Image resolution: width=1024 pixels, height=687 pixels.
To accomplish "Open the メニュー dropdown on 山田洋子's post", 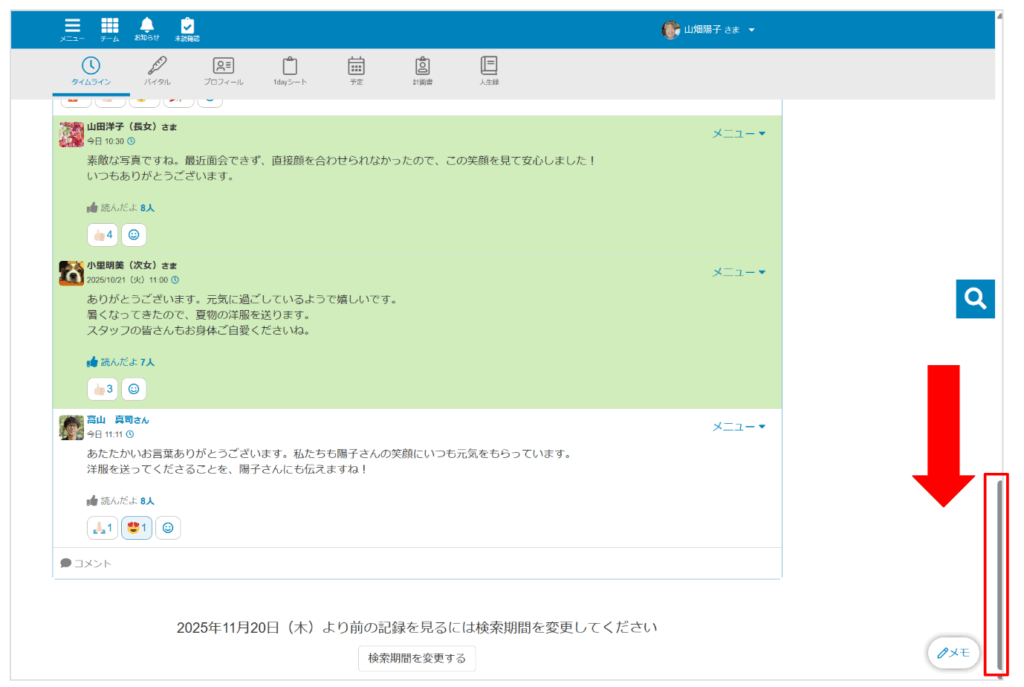I will click(x=738, y=132).
